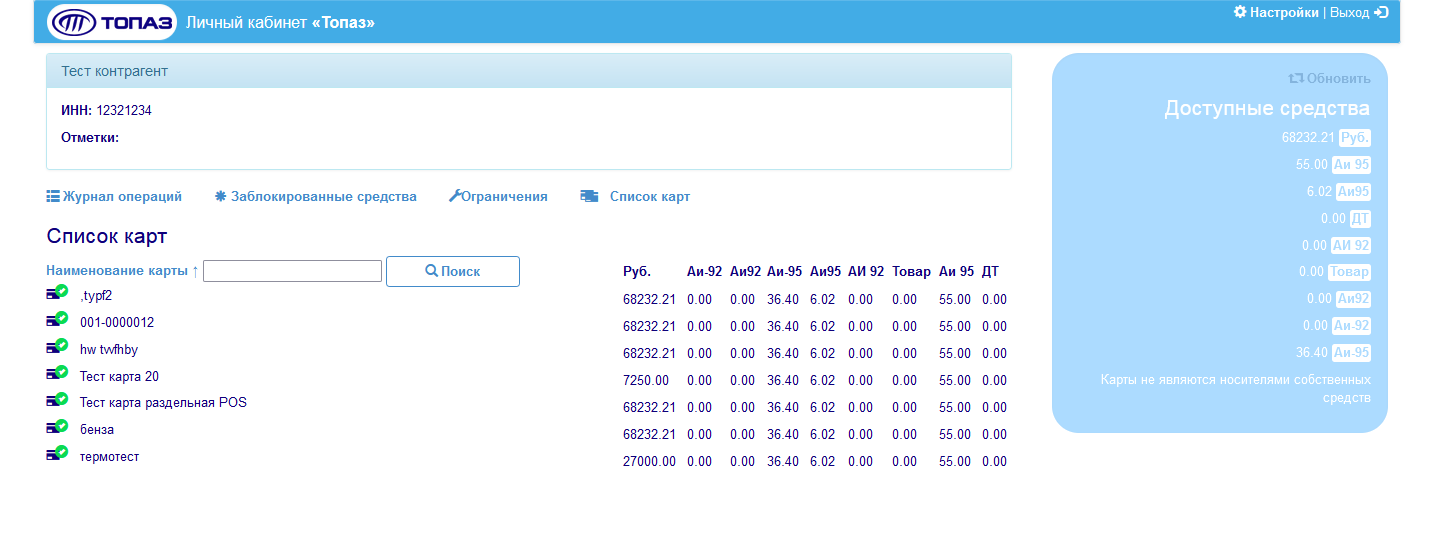Open card бенза

(x=97, y=430)
